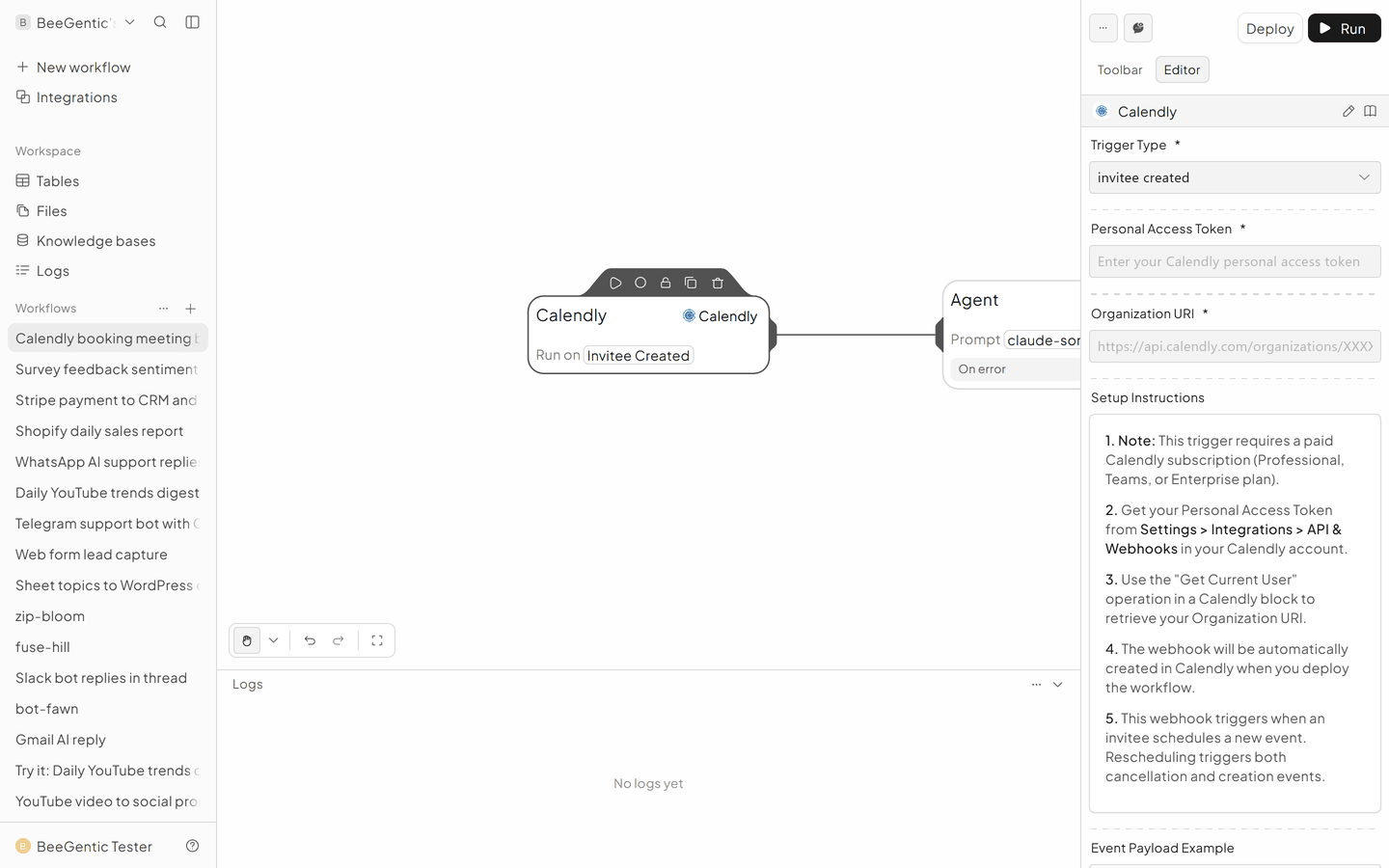Search workflows using the magnifier icon

(160, 22)
